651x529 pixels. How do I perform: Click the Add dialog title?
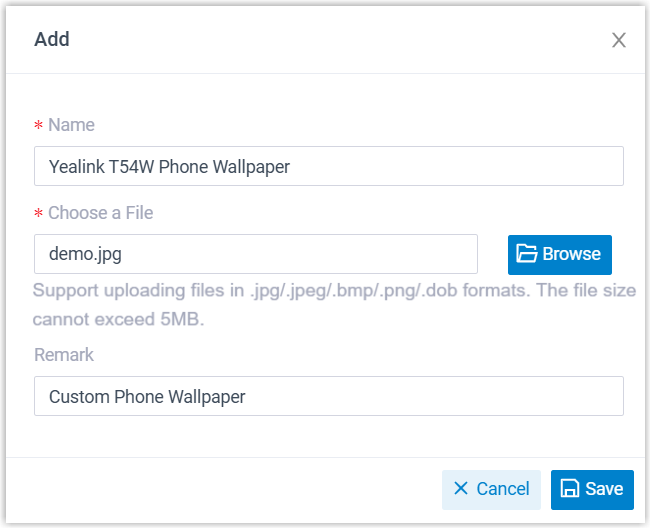point(52,40)
